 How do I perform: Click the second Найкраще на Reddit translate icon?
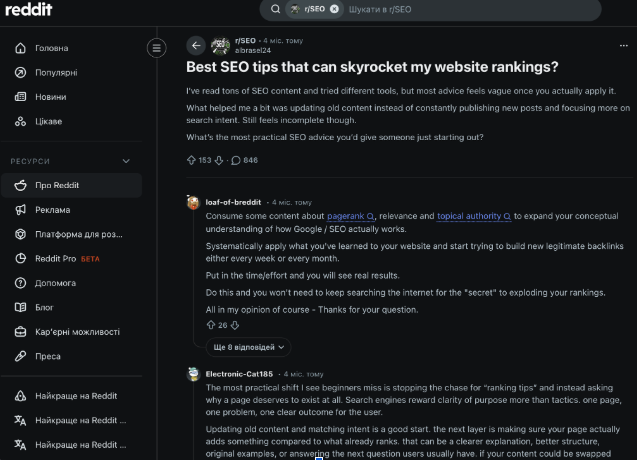pos(20,420)
